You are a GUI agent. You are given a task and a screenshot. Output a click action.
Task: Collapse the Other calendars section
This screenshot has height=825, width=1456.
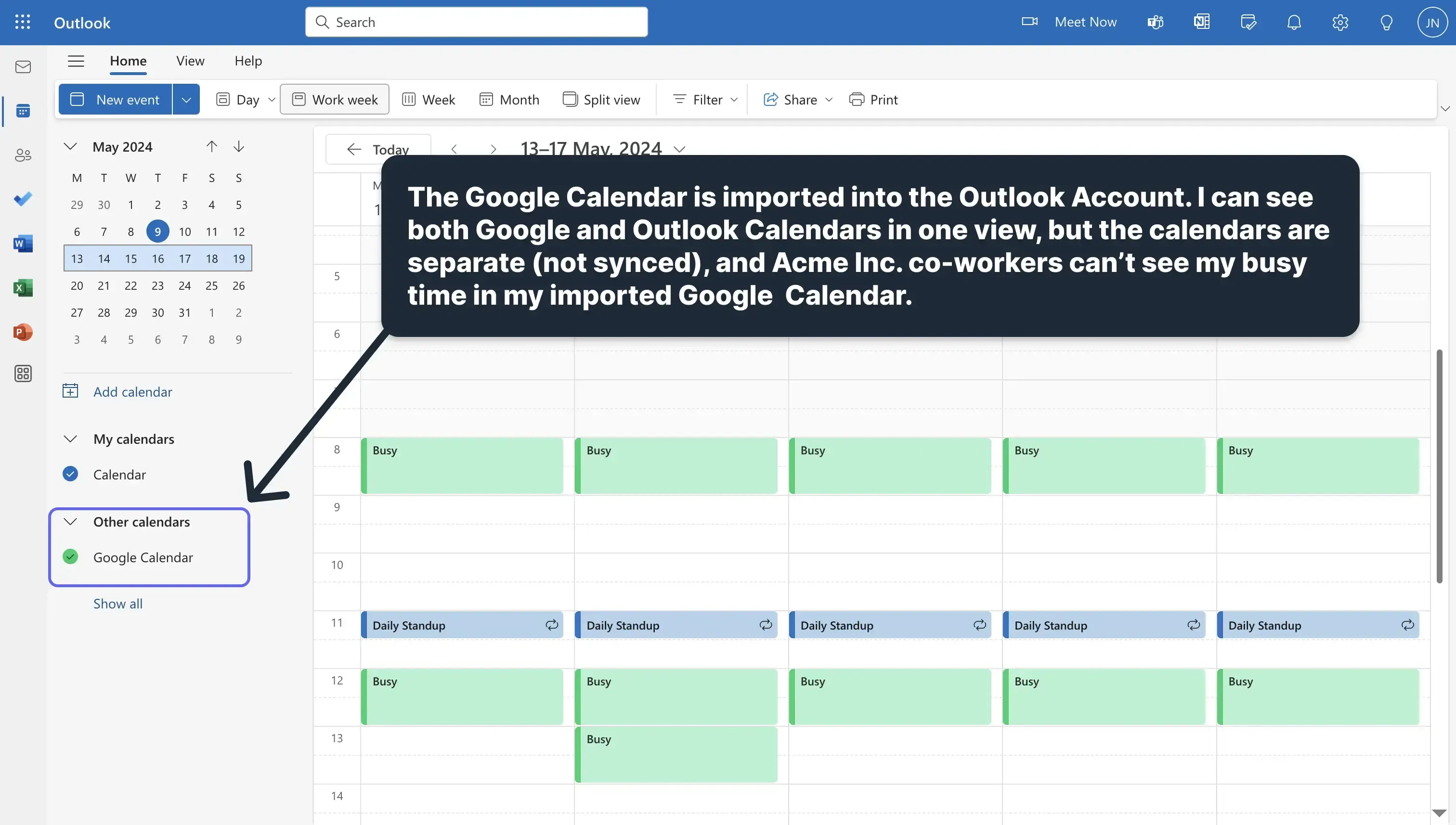[70, 521]
